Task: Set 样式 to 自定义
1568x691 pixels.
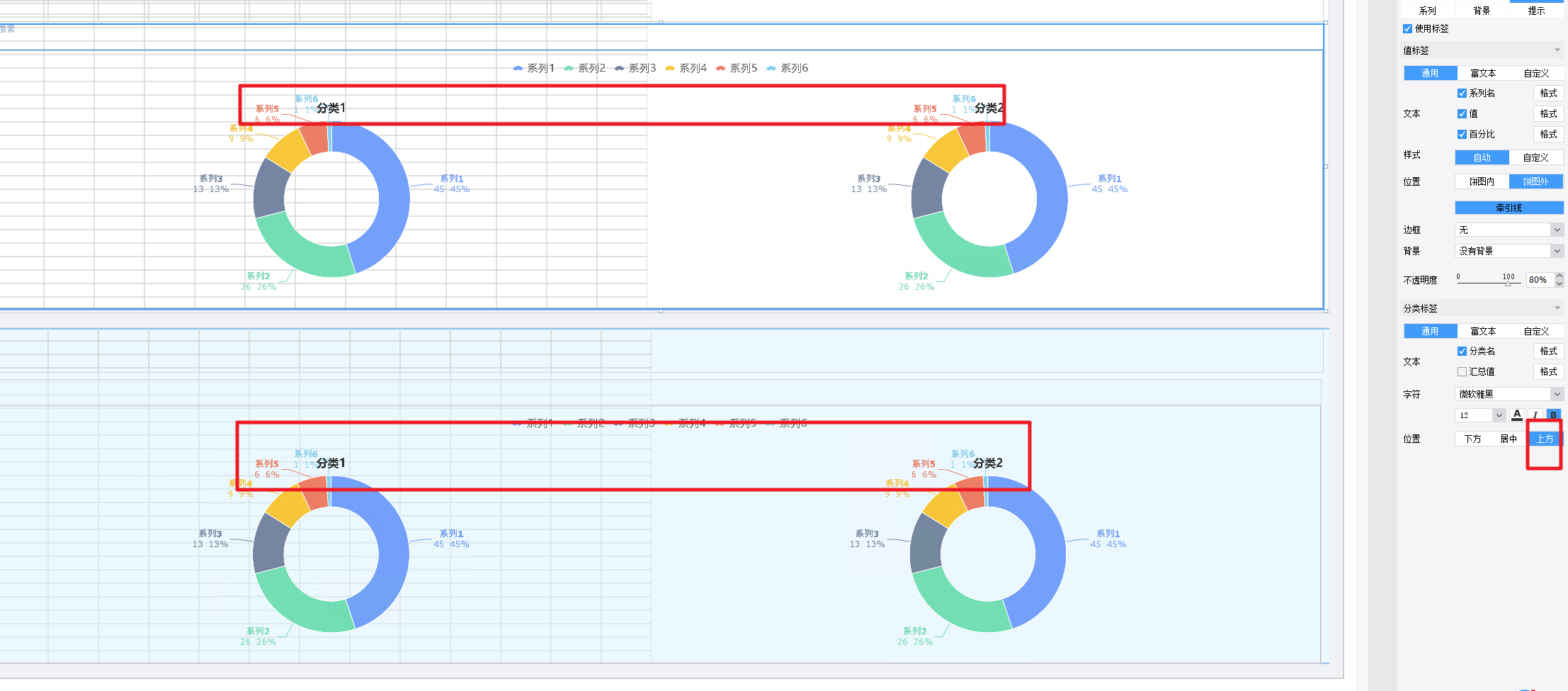Action: coord(1536,157)
